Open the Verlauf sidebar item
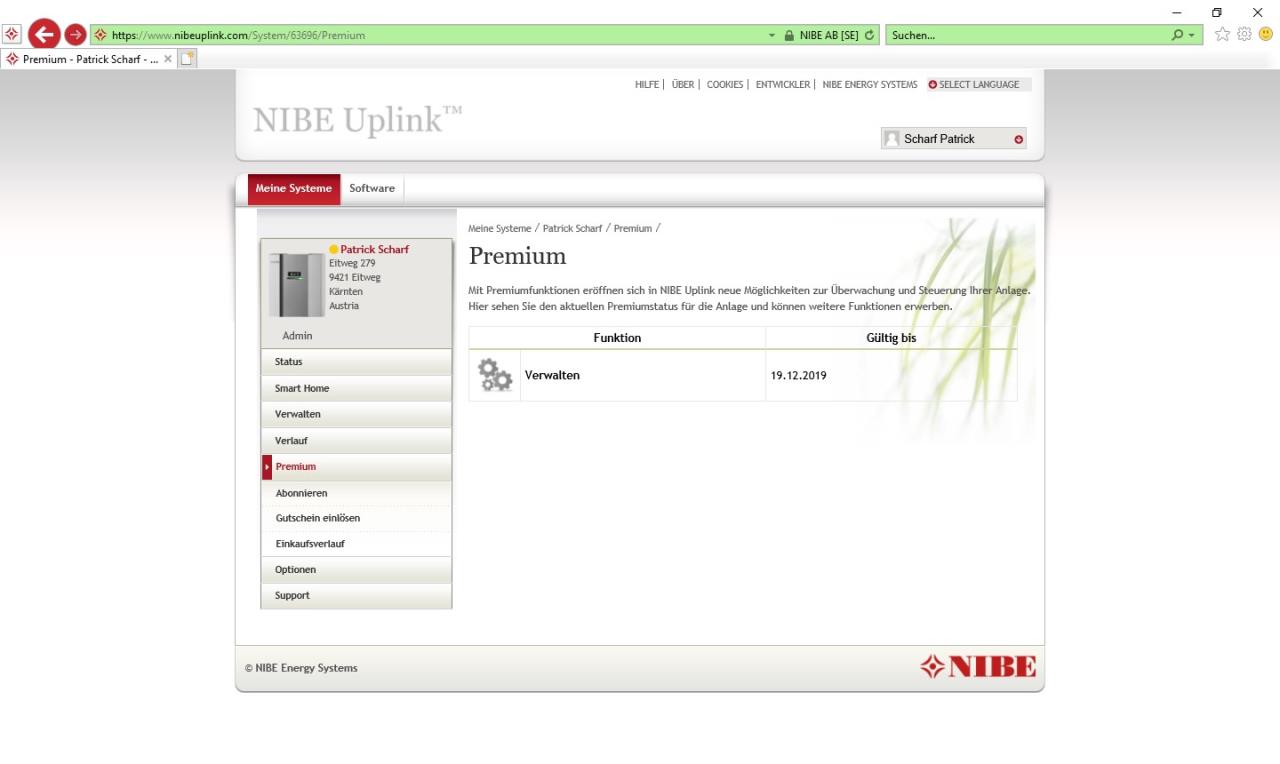1280x764 pixels. pyautogui.click(x=356, y=440)
